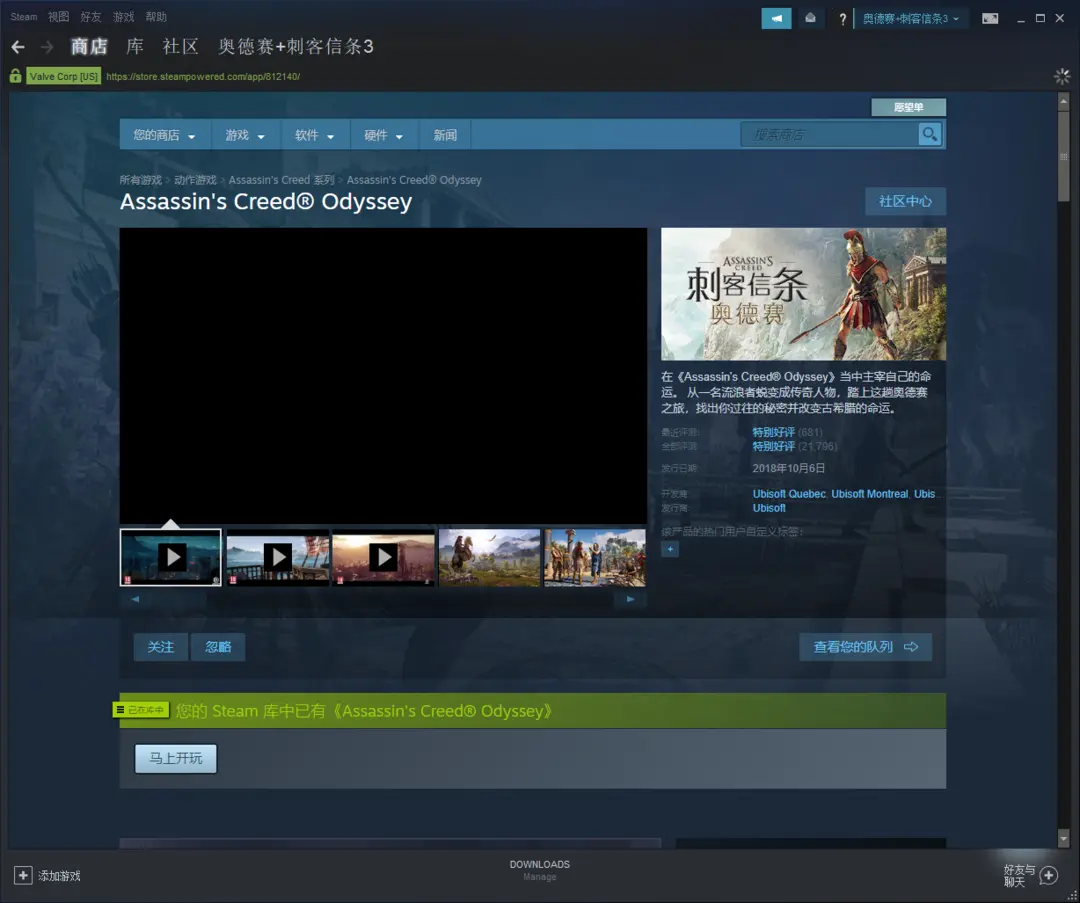Viewport: 1080px width, 903px height.
Task: Expand the 软件 dropdown
Action: 315,135
